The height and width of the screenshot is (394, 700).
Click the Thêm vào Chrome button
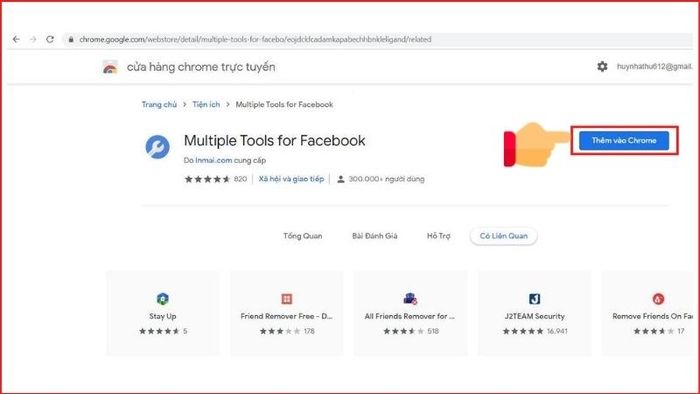coord(624,141)
